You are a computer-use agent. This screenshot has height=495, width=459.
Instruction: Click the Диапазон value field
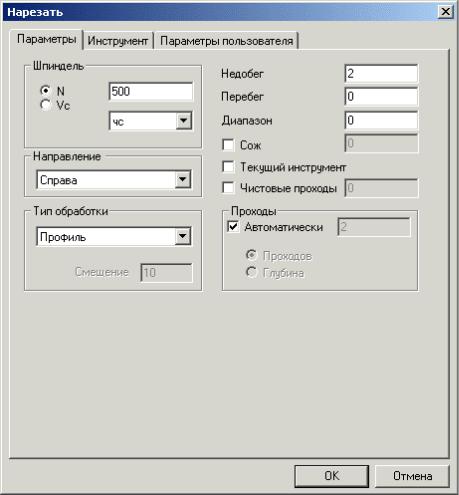click(x=381, y=120)
